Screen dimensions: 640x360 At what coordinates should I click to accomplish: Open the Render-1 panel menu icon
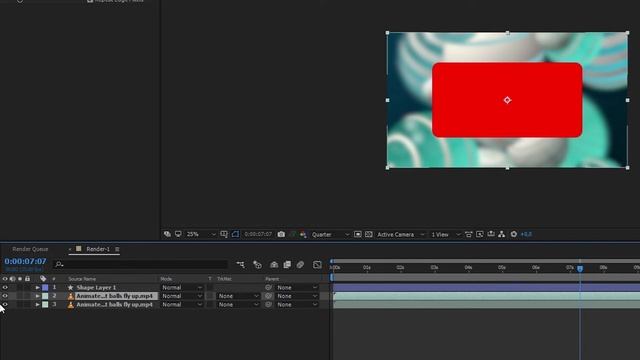point(117,249)
